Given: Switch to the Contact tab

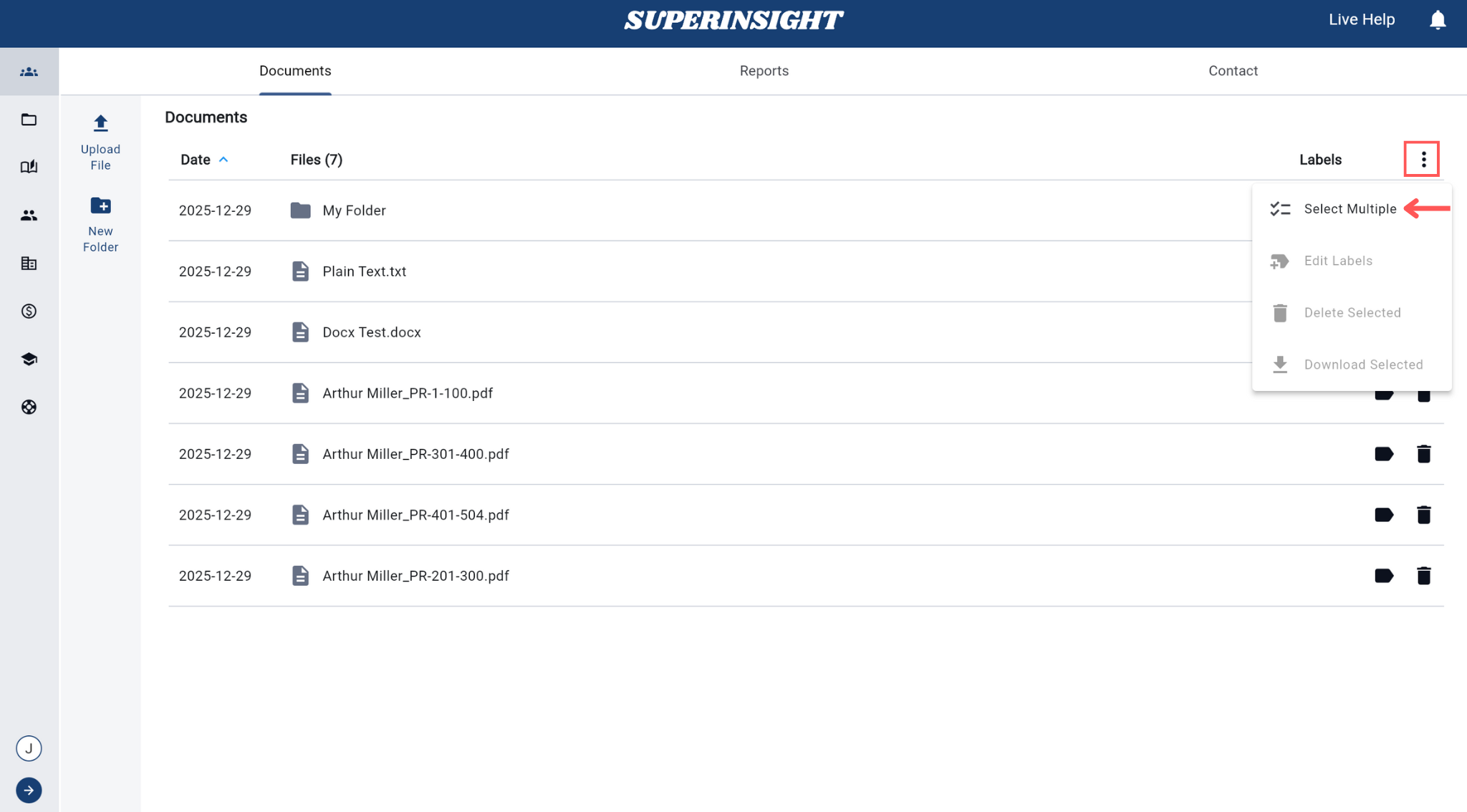Looking at the screenshot, I should [x=1233, y=71].
